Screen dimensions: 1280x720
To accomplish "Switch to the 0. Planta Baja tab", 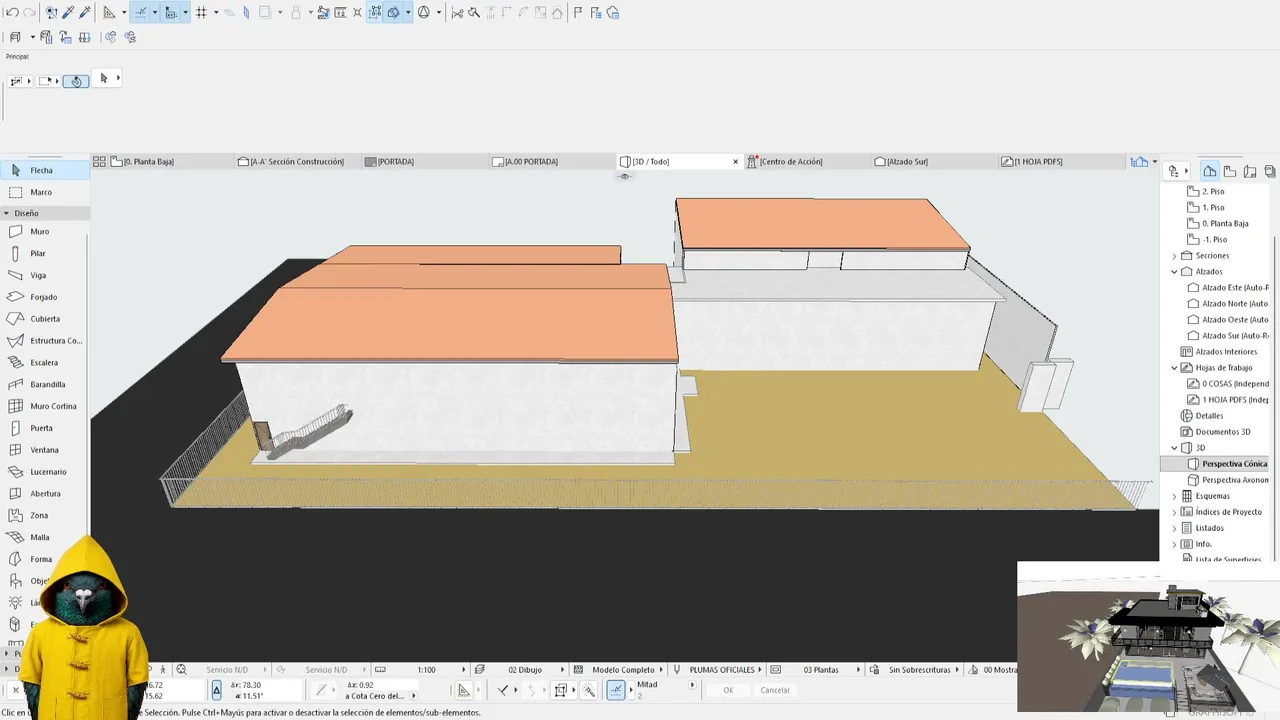I will [170, 161].
